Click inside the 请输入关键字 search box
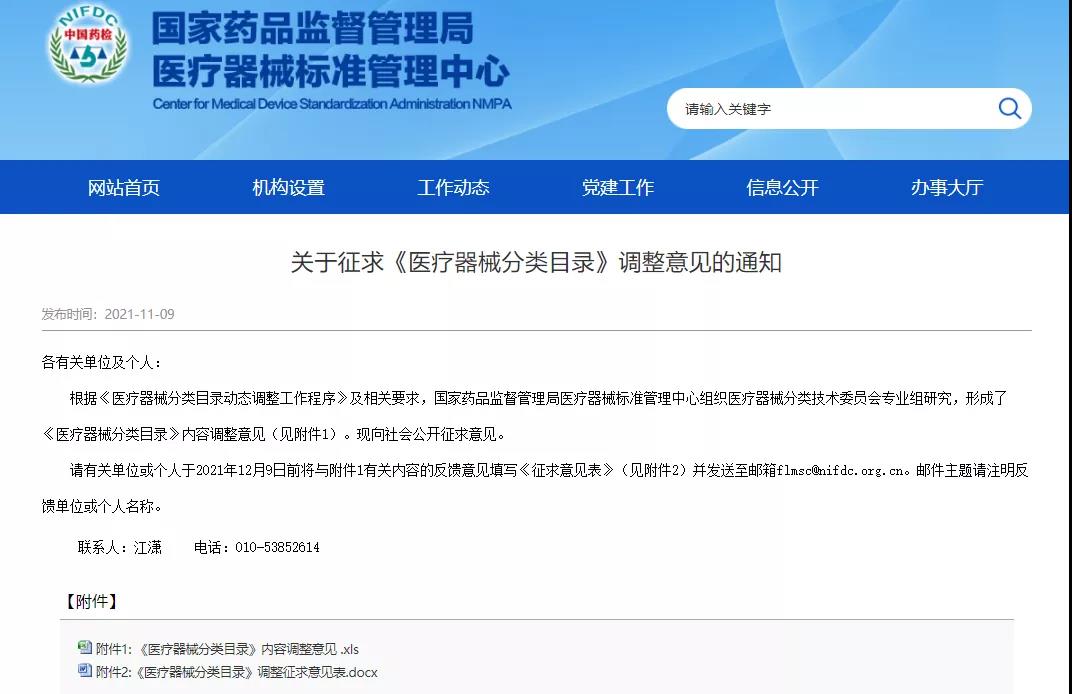Viewport: 1072px width, 694px height. click(x=820, y=108)
